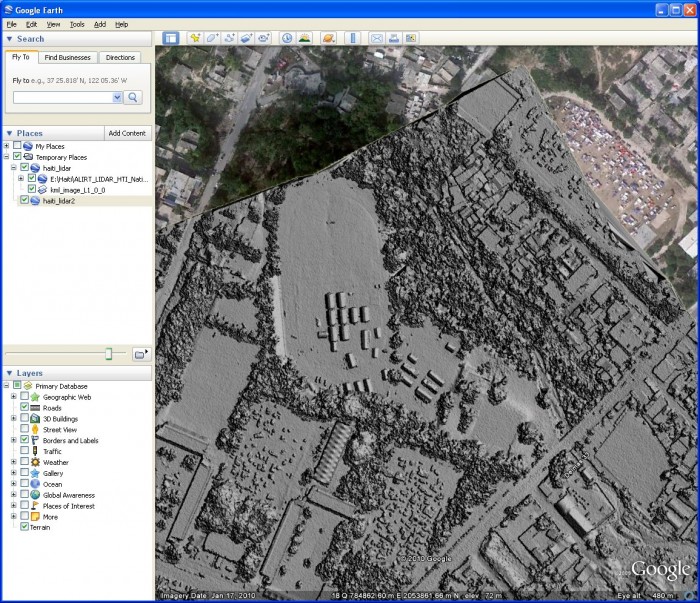Add image overlay toolbar icon
This screenshot has width=700, height=603.
(246, 38)
